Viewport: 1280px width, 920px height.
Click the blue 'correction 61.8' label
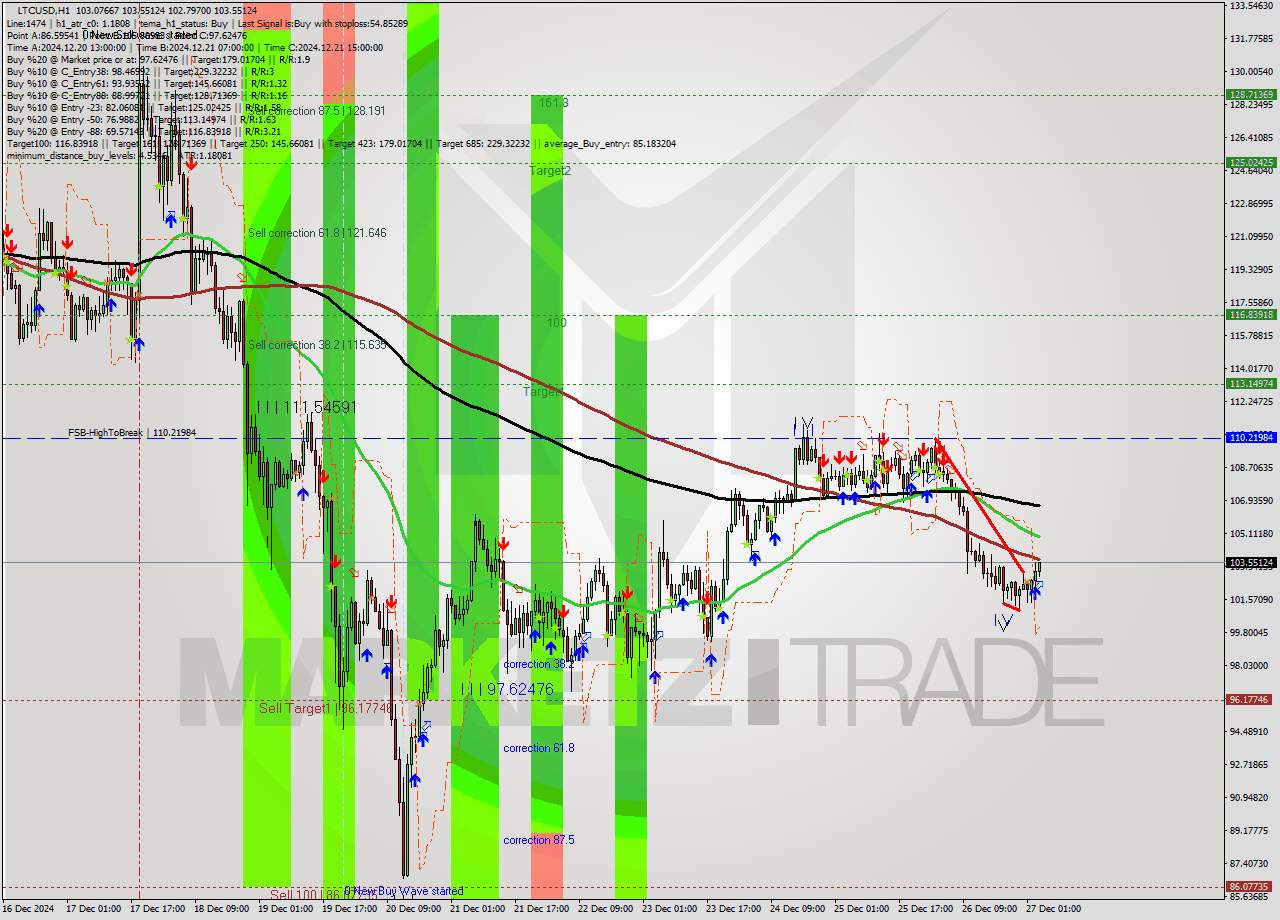[x=539, y=748]
